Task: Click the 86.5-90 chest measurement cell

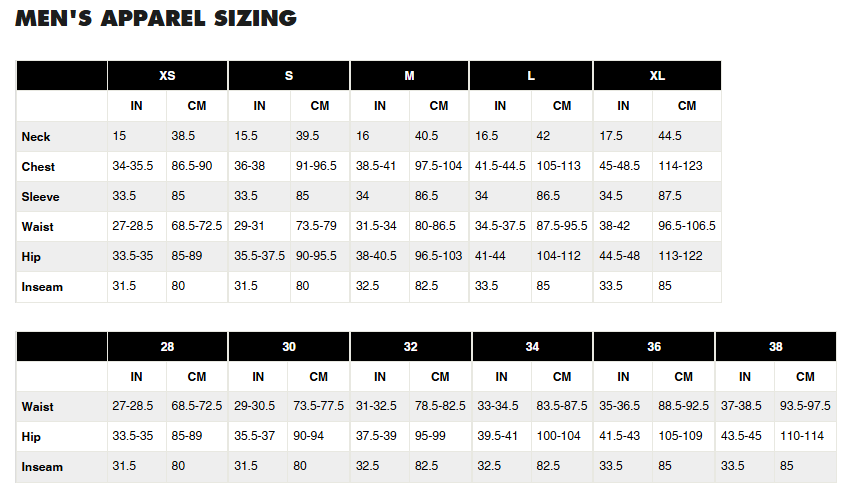Action: (x=191, y=167)
